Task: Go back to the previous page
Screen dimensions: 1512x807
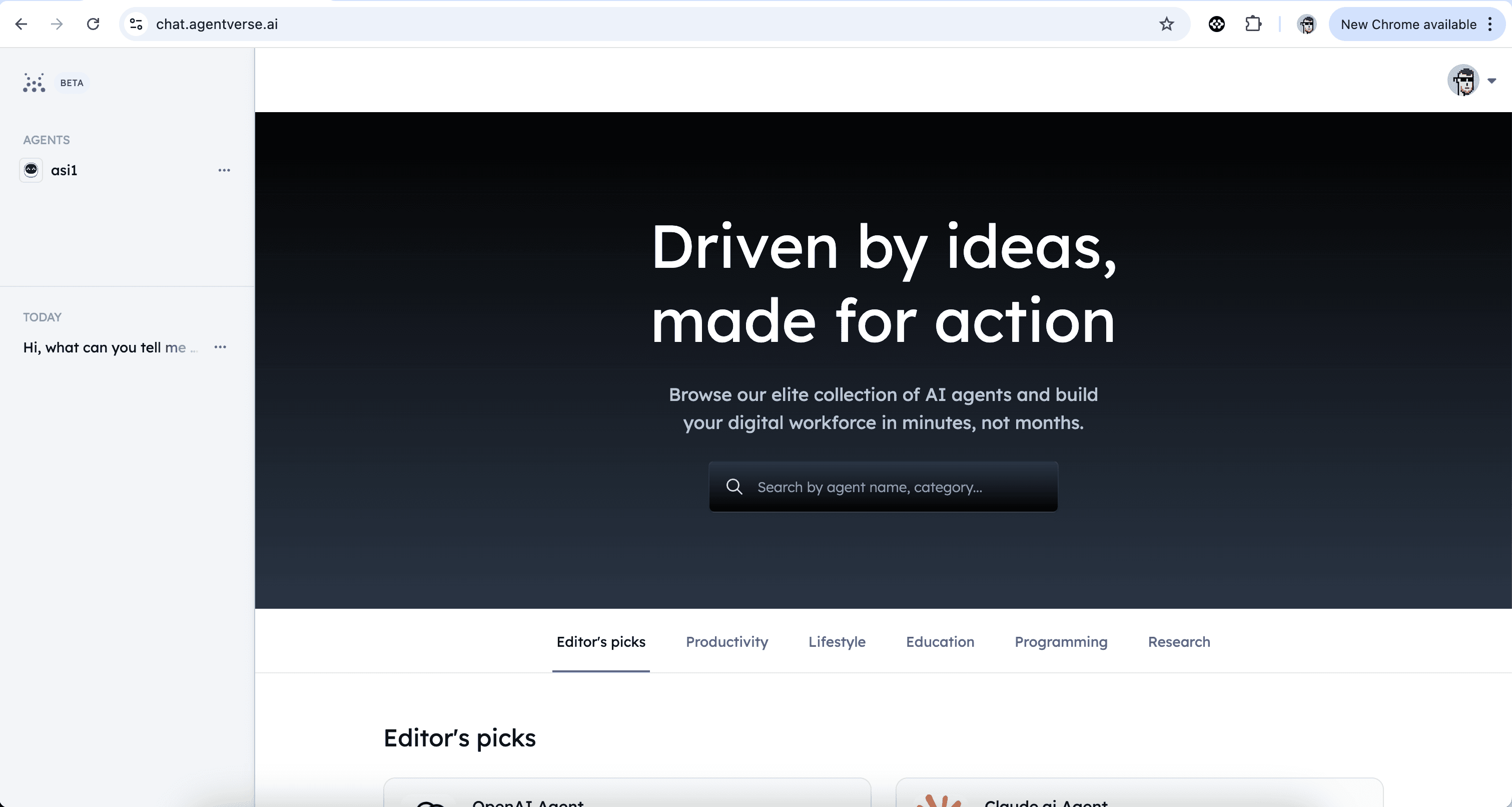Action: [x=21, y=24]
